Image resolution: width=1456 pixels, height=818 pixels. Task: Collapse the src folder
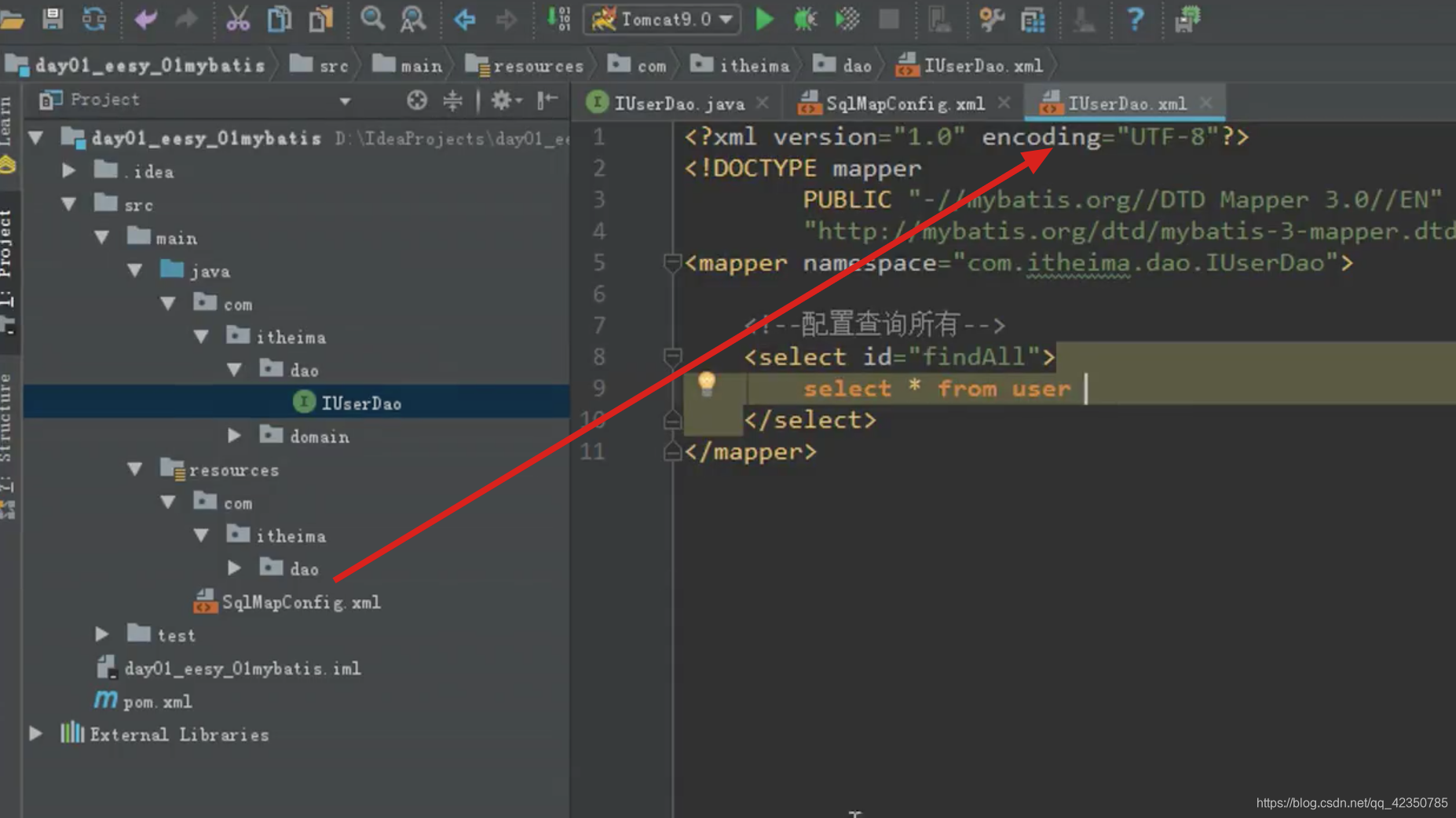69,204
